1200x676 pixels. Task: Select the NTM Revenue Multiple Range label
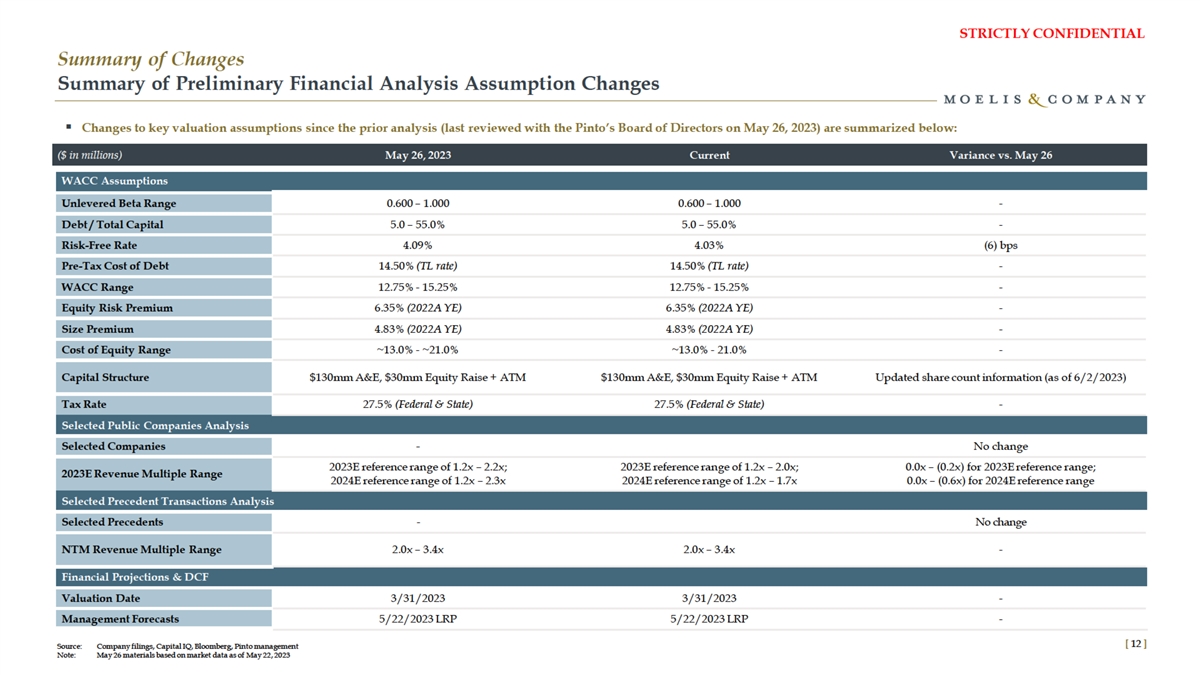[141, 549]
